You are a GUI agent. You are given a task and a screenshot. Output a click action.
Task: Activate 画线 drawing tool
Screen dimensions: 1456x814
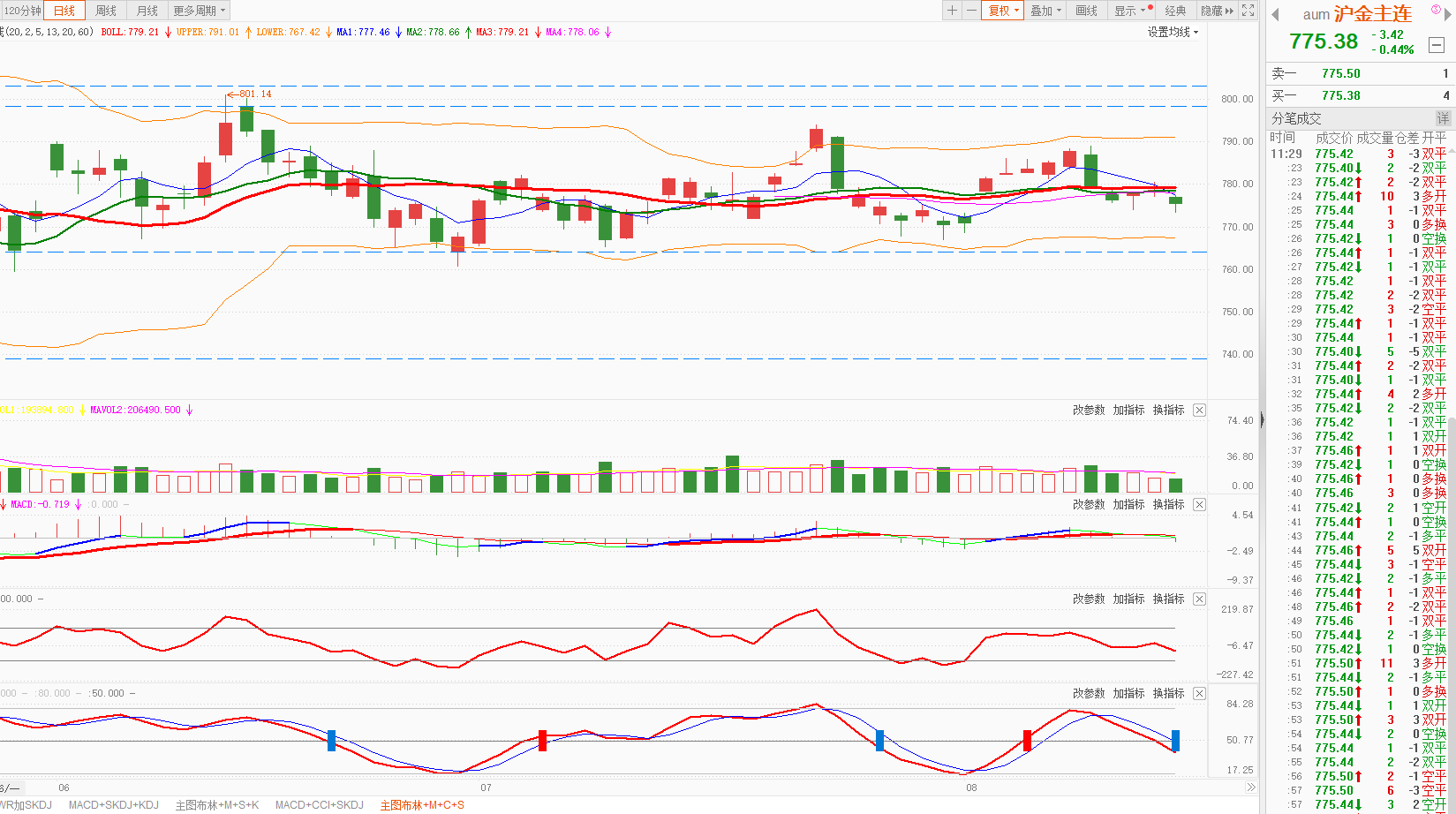1087,11
